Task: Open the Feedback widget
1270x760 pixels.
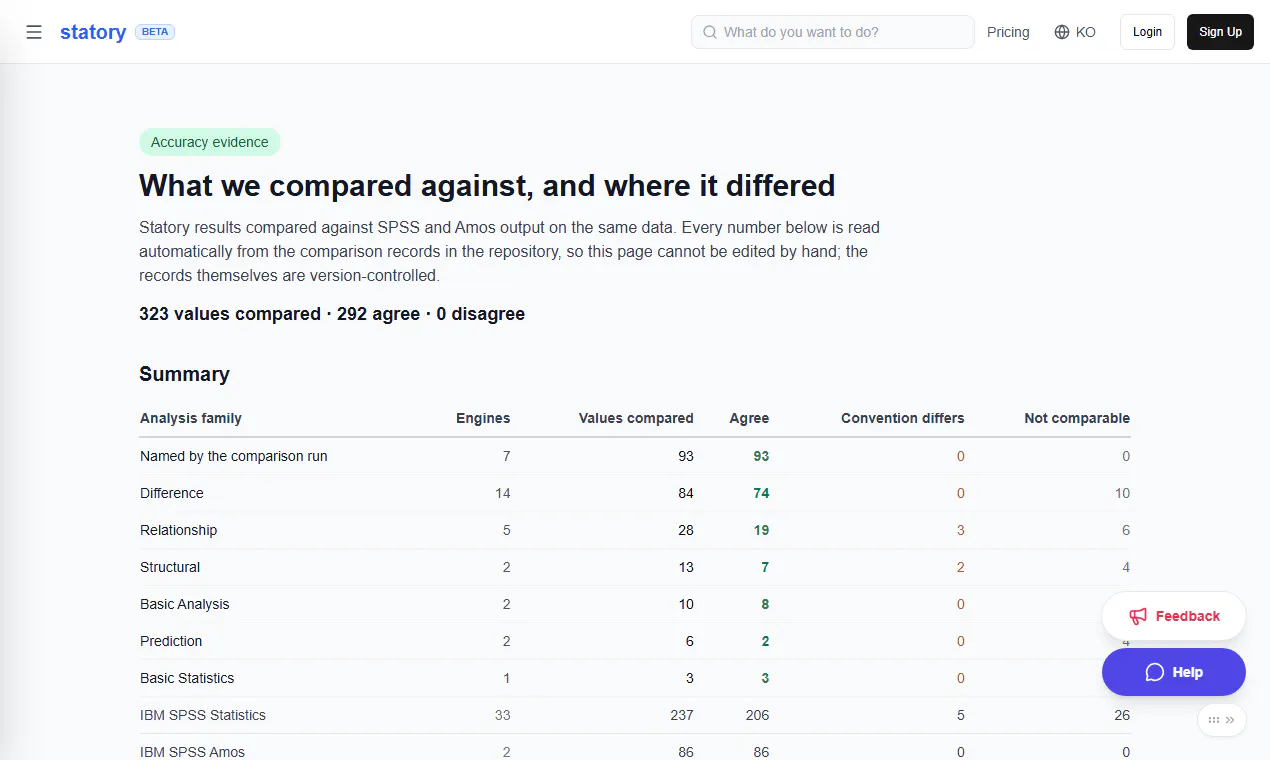Action: click(x=1174, y=616)
